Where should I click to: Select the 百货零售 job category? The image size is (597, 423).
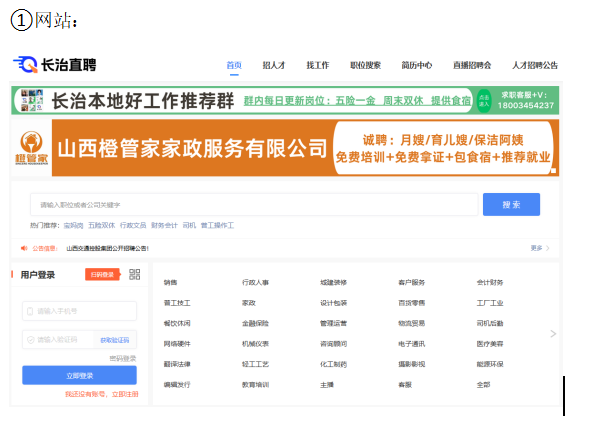[x=412, y=303]
